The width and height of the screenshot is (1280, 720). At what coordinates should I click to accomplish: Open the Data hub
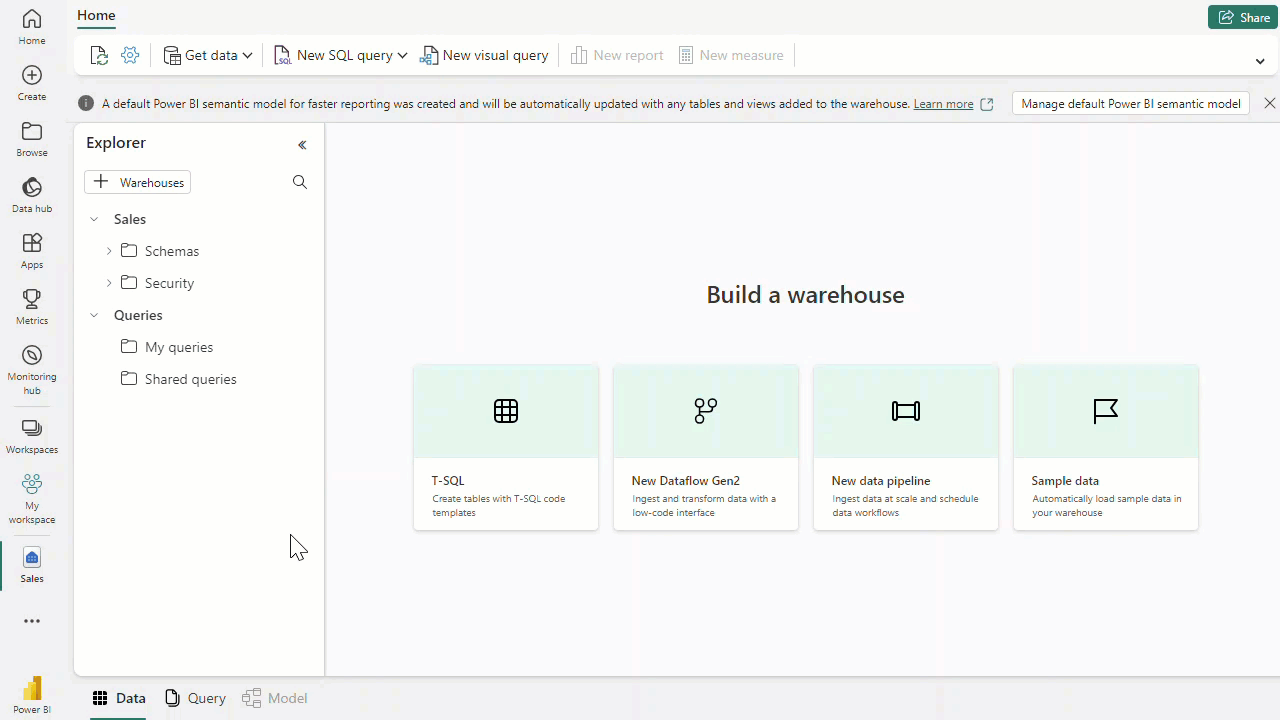[32, 195]
